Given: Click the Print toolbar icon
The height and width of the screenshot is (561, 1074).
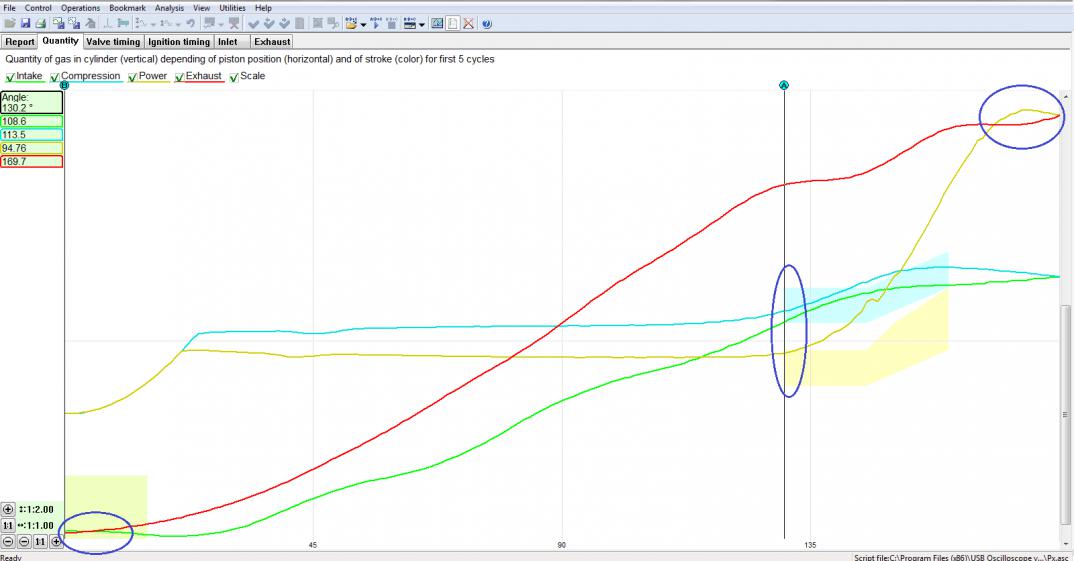Looking at the screenshot, I should point(41,23).
